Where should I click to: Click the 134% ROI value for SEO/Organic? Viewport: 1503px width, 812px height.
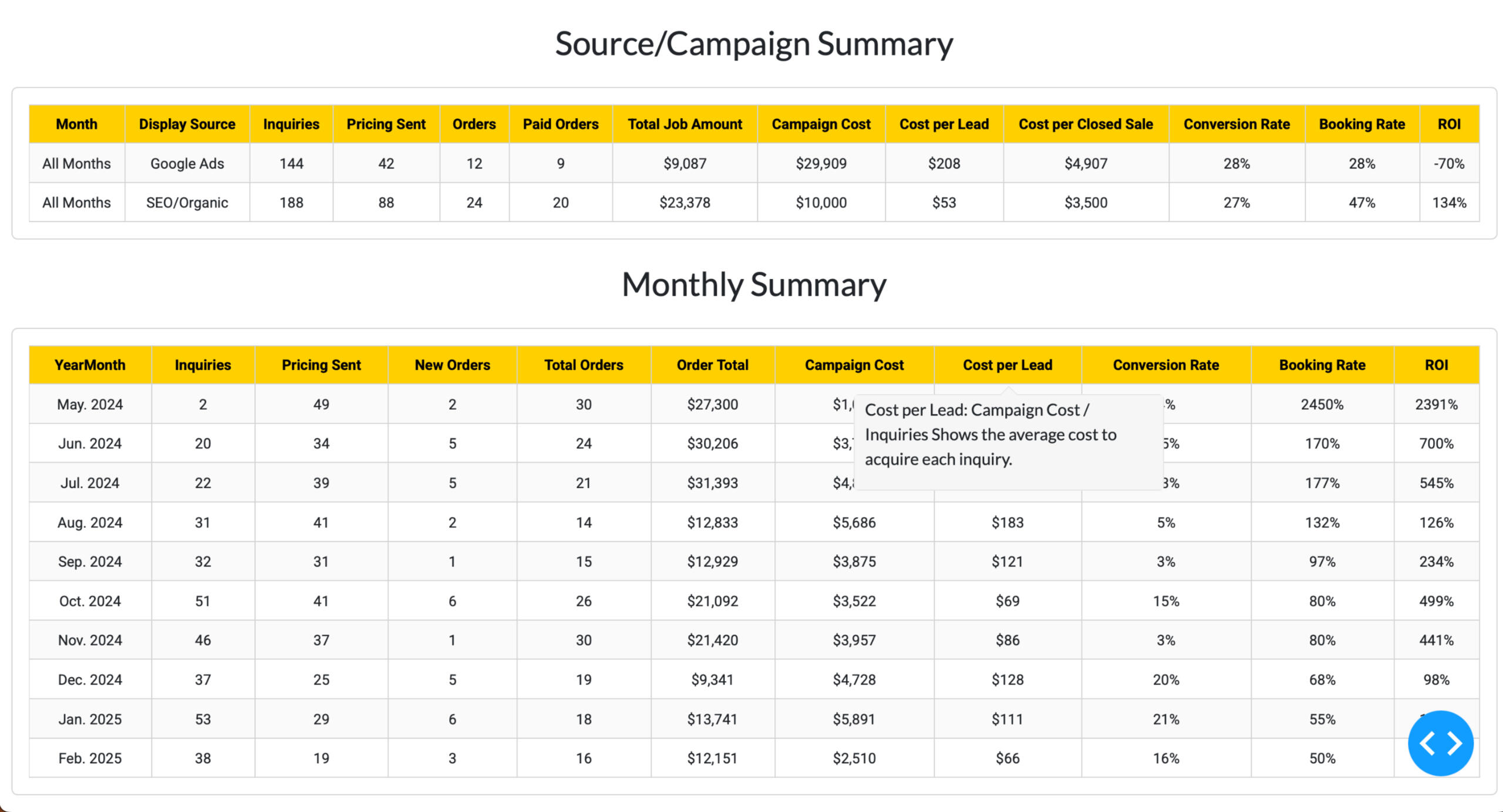pyautogui.click(x=1449, y=202)
